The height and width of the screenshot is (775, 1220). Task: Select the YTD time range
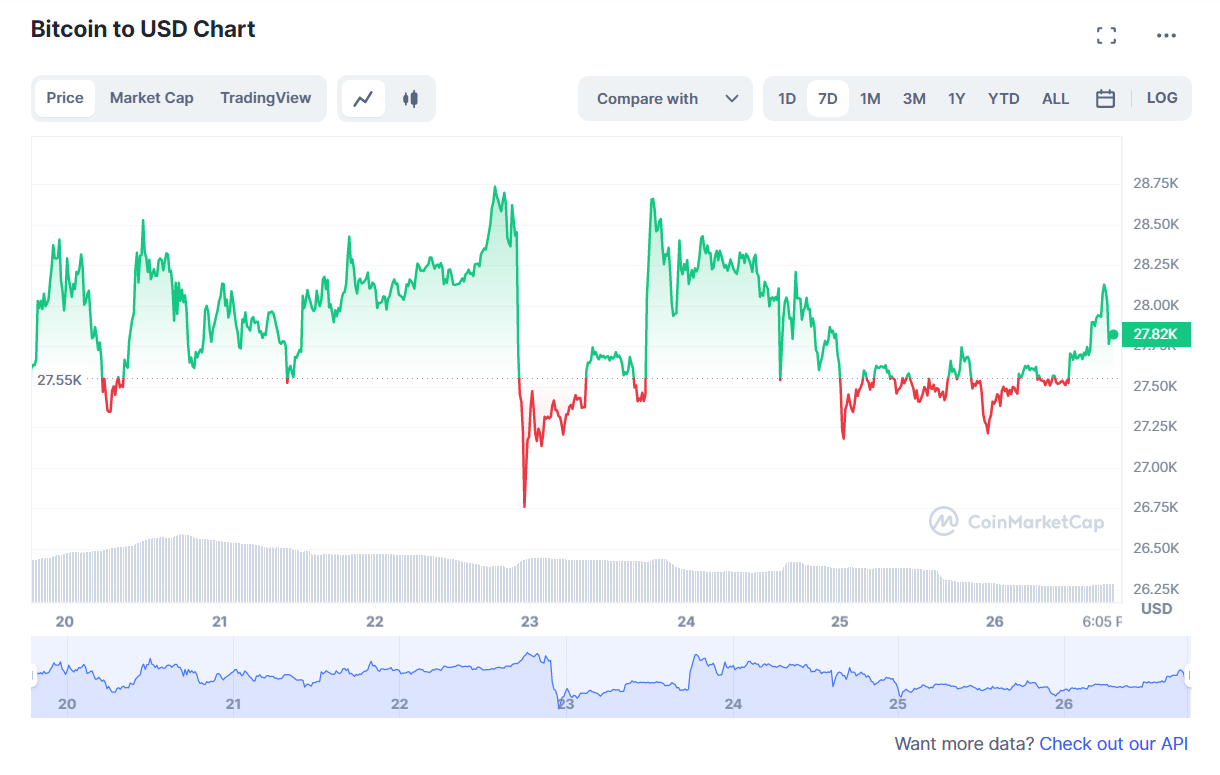[x=1003, y=98]
